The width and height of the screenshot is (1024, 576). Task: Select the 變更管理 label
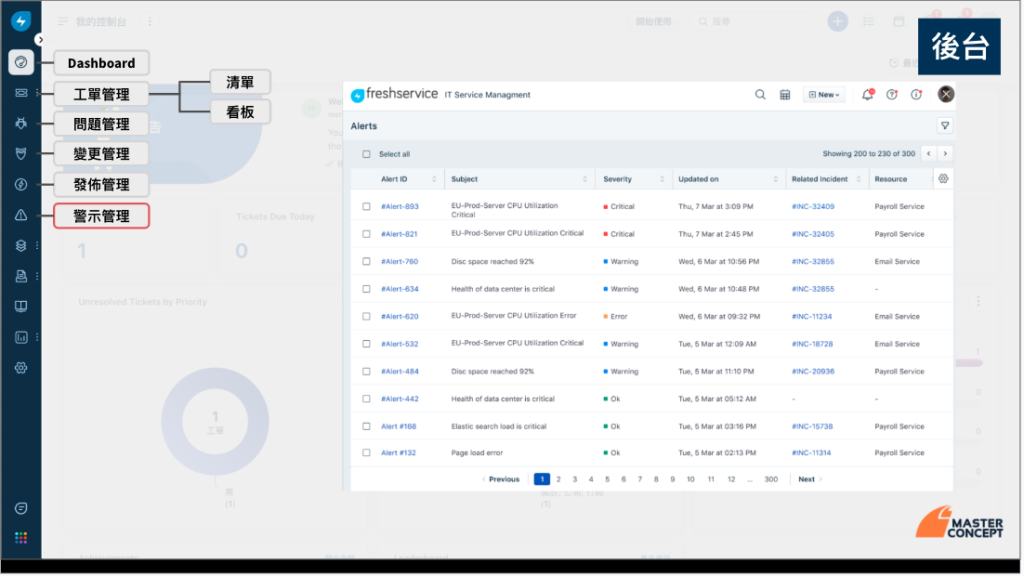(101, 155)
